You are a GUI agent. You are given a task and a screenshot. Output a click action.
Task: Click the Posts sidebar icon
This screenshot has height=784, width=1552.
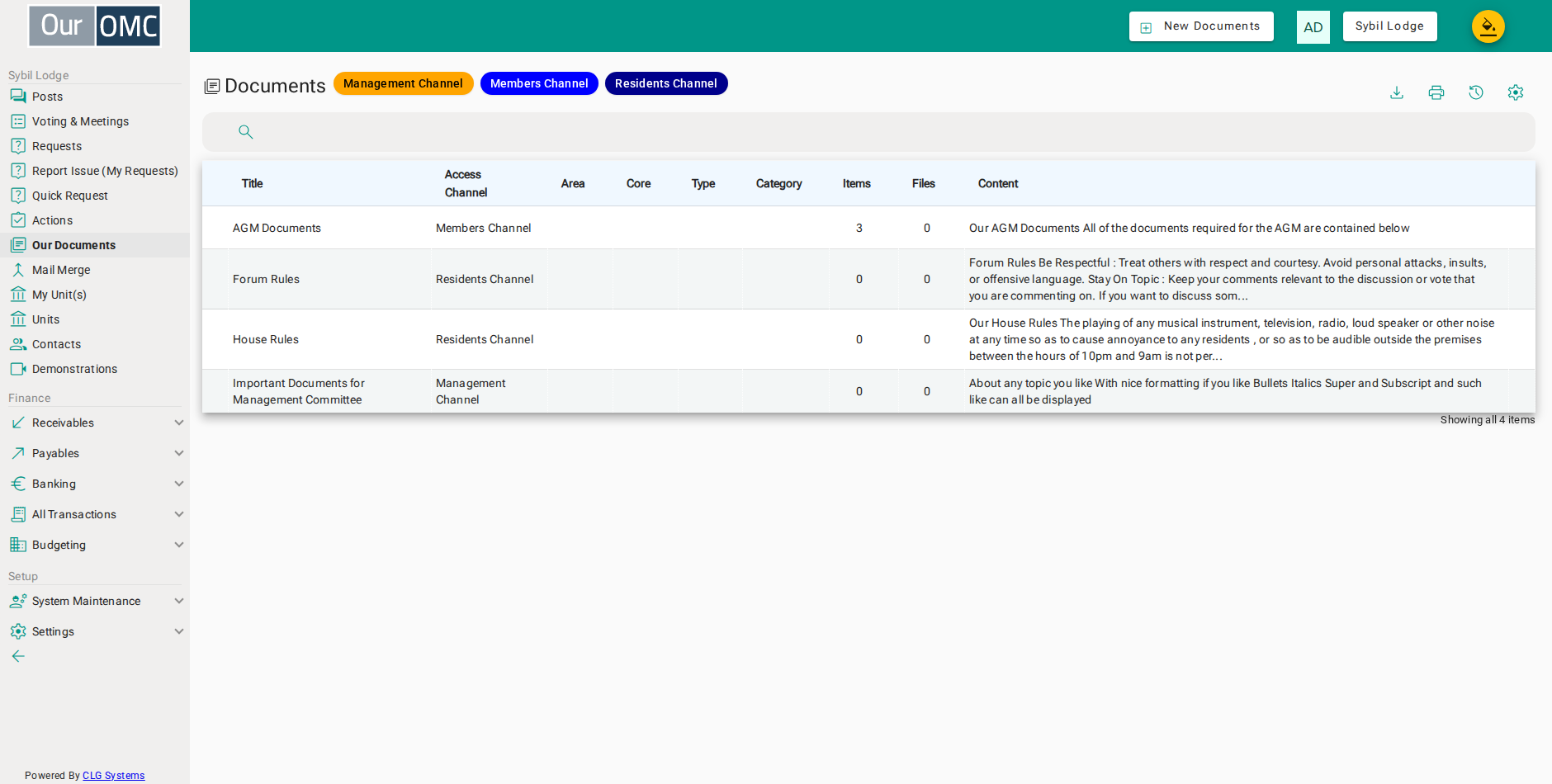18,97
